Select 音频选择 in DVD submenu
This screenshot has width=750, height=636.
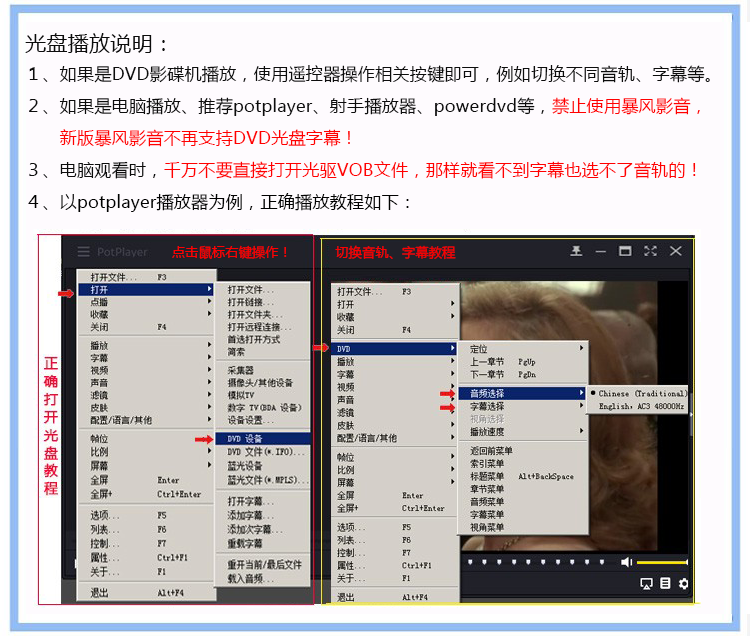click(522, 394)
